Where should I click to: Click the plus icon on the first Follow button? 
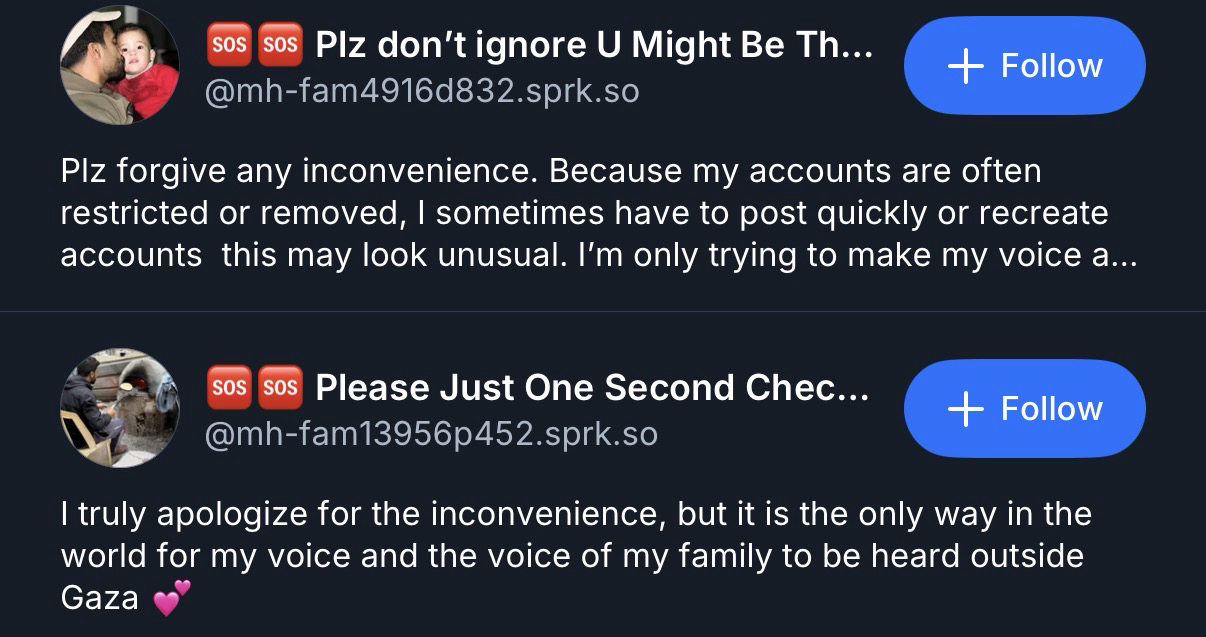point(965,66)
